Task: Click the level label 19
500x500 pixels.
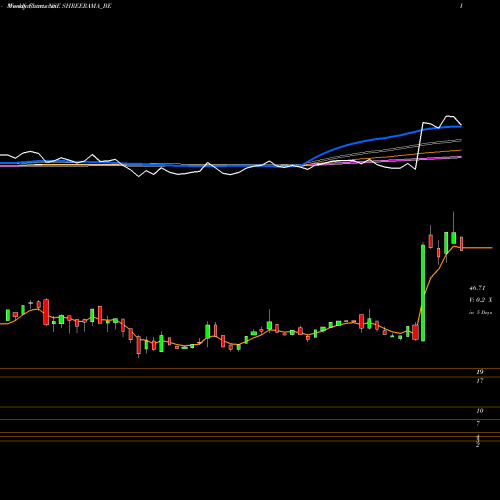Action: [480, 372]
